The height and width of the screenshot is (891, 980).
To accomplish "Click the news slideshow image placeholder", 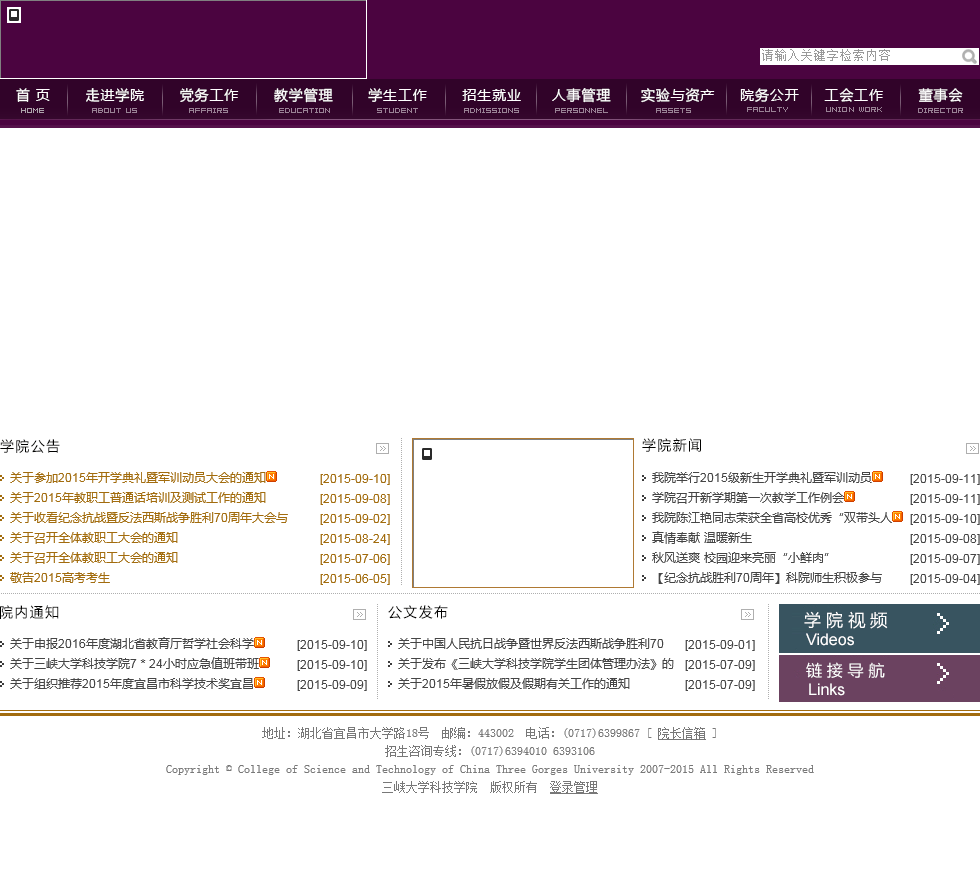I will point(523,513).
